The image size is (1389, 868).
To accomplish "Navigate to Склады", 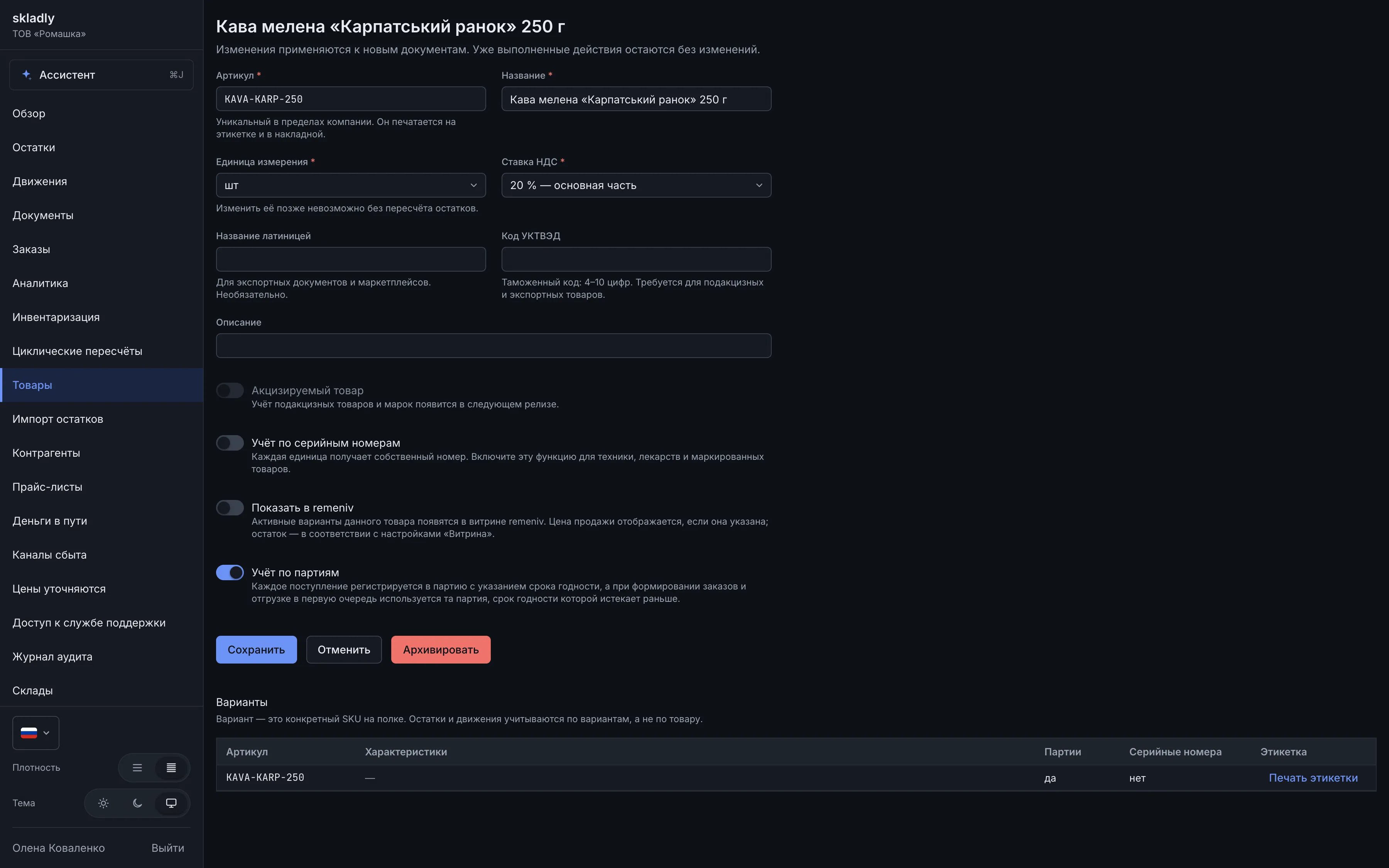I will 101,691.
